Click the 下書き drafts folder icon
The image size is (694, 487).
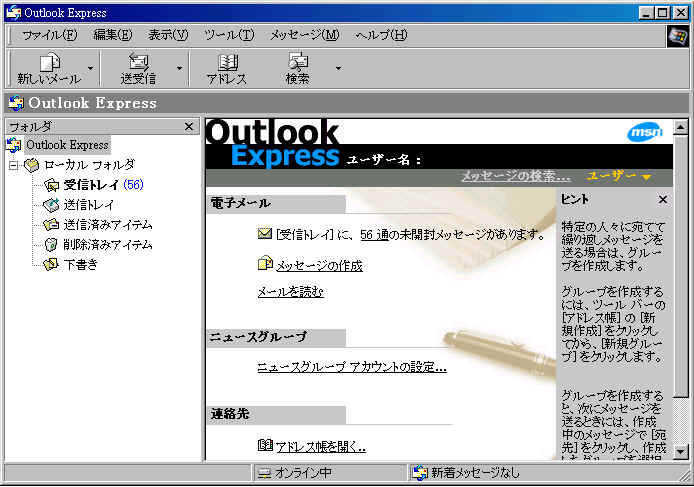pos(51,264)
